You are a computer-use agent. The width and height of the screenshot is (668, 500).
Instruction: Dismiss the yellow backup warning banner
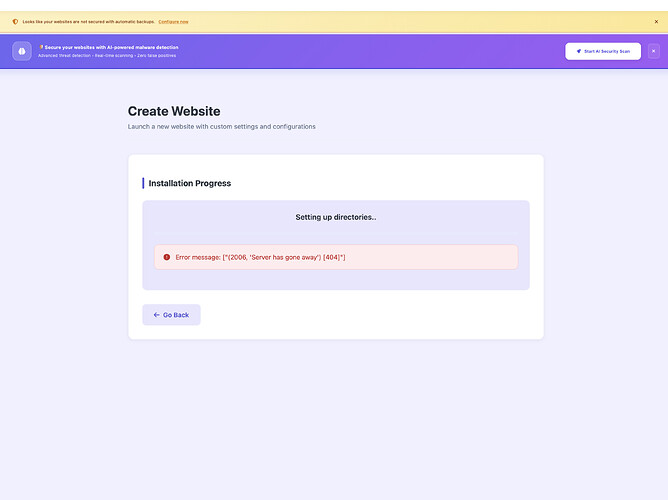pos(656,21)
